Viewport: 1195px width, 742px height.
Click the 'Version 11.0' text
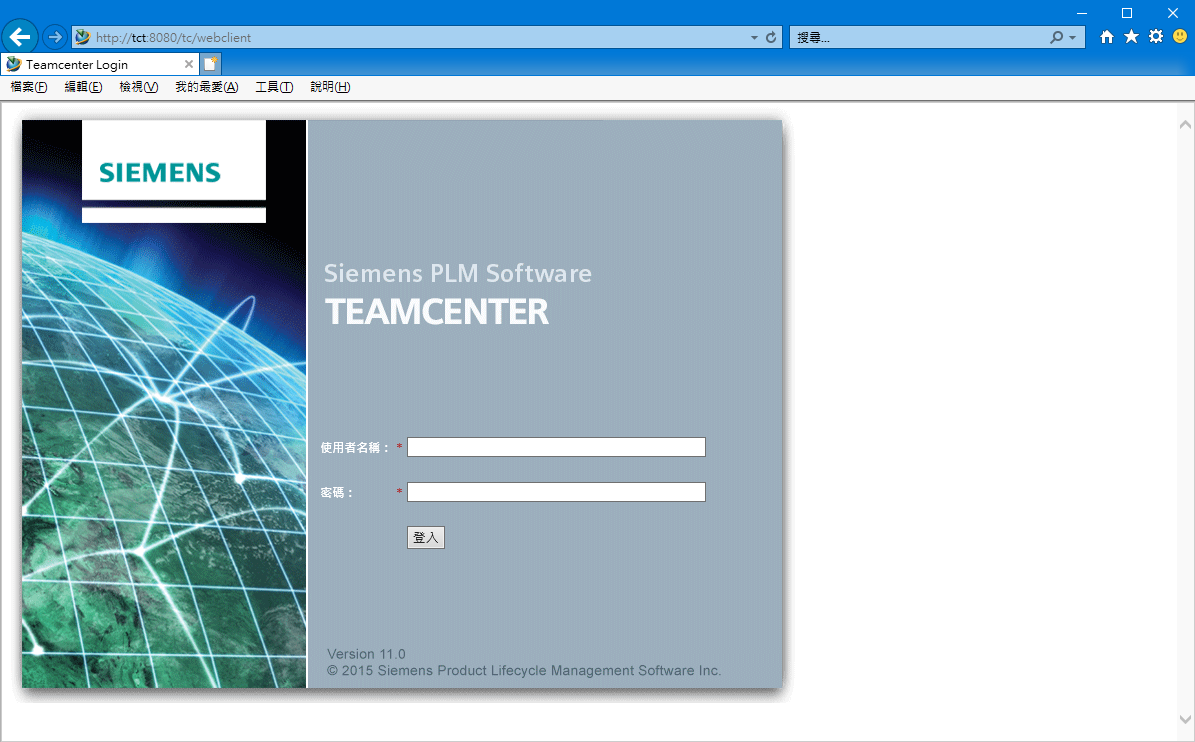(x=366, y=654)
